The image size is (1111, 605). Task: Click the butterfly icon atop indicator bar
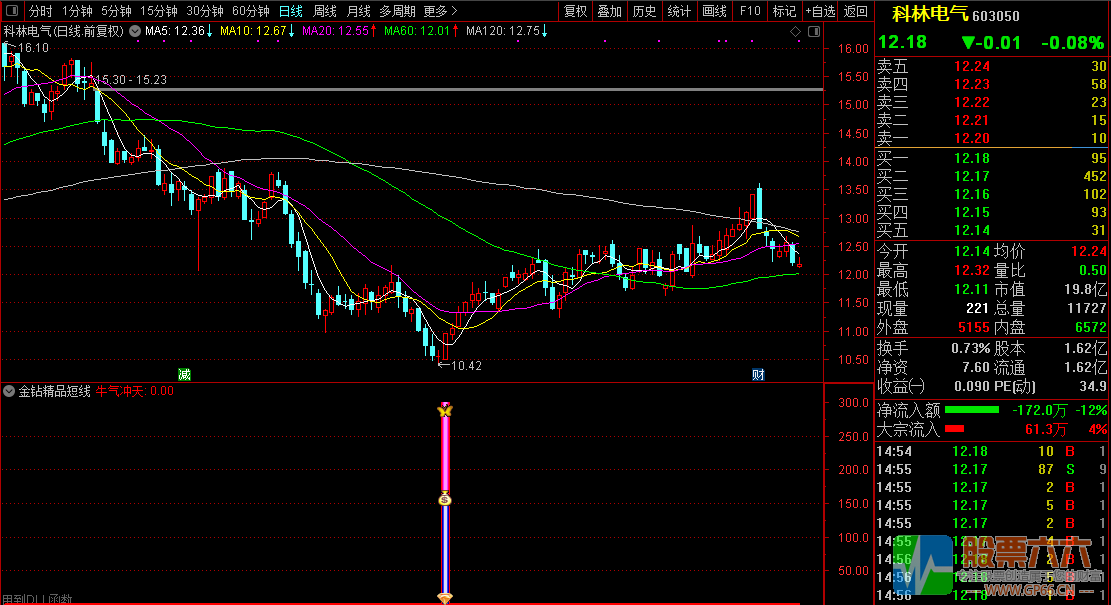pos(445,409)
